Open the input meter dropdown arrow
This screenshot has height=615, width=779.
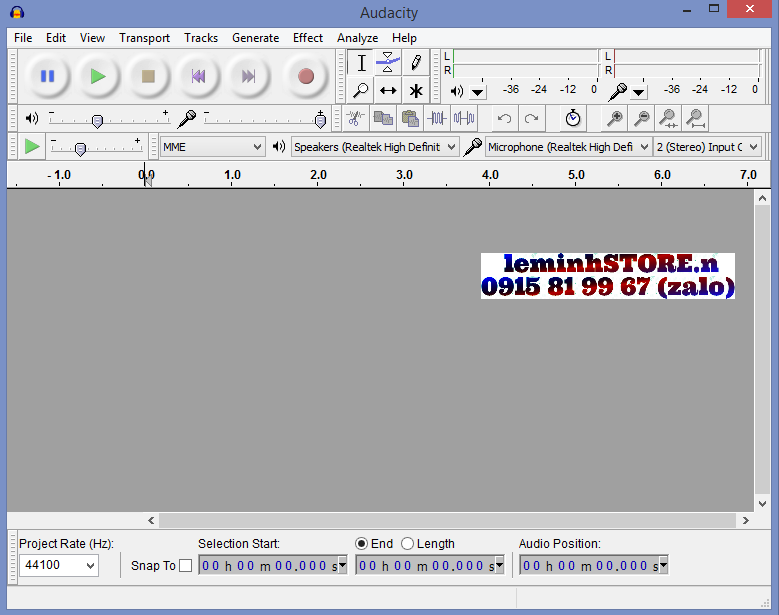pos(638,92)
